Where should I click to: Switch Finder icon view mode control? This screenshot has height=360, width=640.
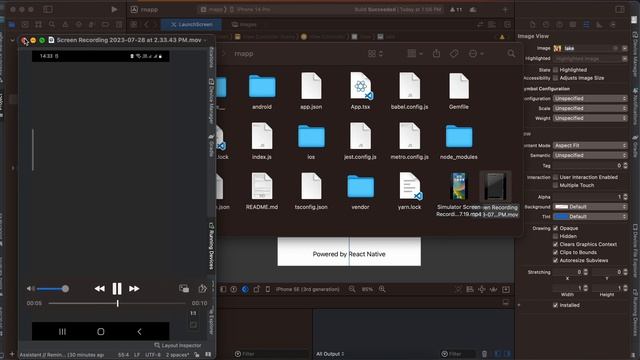point(375,53)
